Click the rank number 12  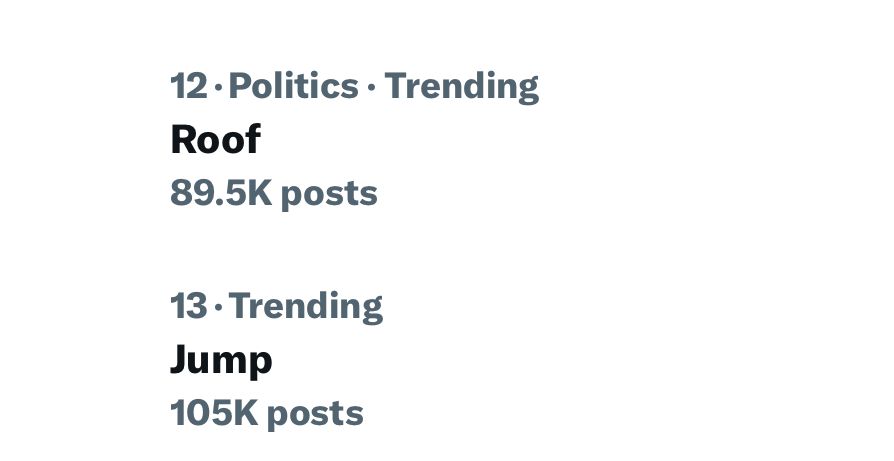point(188,87)
